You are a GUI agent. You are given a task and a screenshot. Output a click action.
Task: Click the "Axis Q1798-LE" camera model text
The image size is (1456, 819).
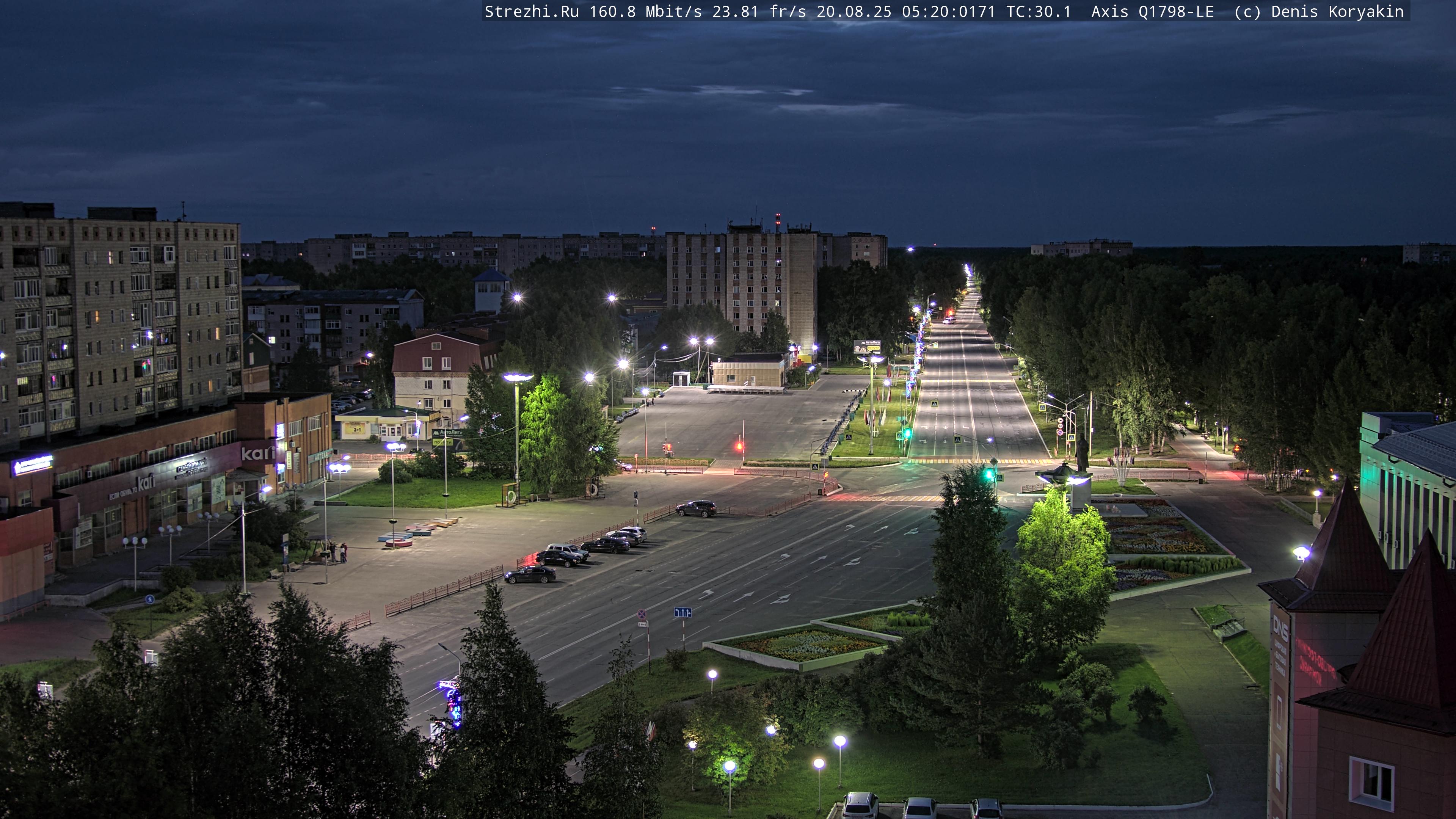(x=1153, y=12)
